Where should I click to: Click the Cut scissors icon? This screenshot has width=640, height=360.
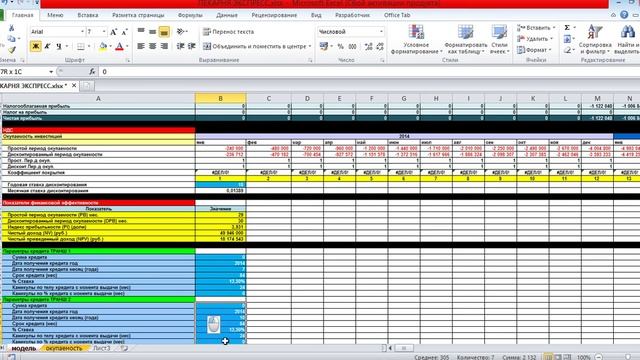[x=11, y=28]
